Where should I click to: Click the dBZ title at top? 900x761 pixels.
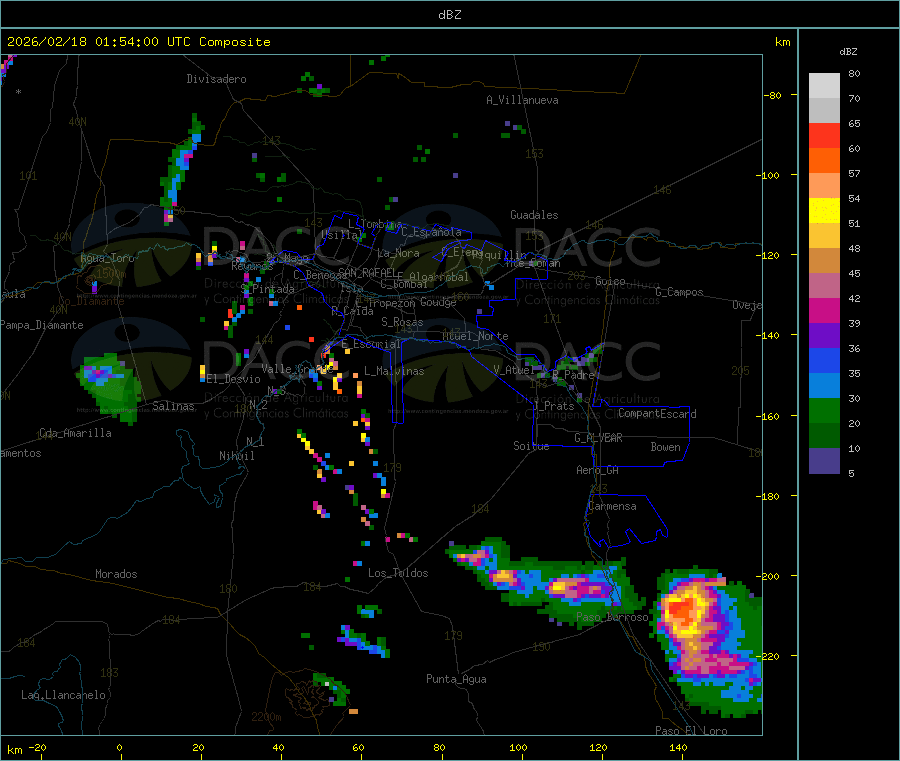point(449,15)
